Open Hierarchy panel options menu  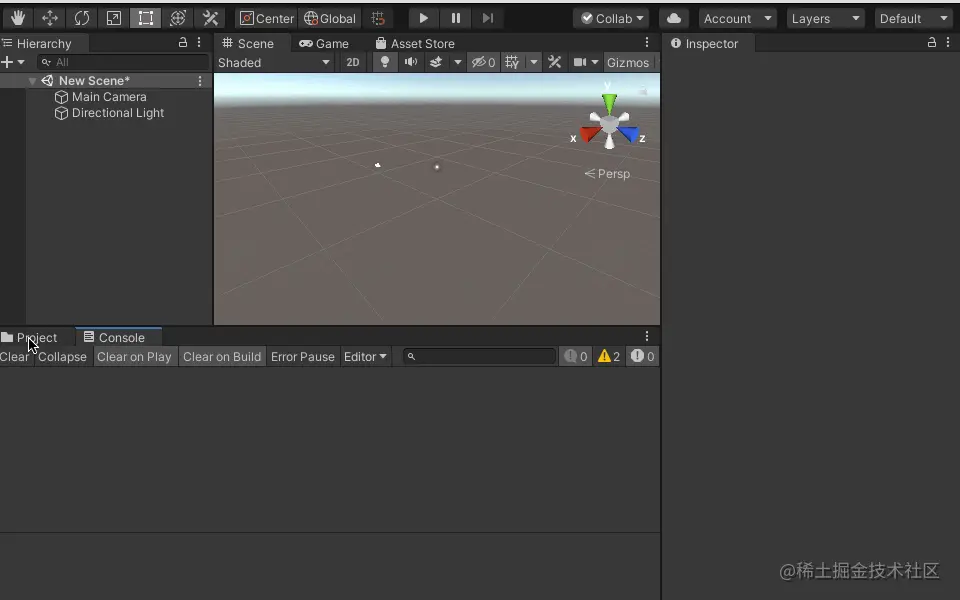199,43
